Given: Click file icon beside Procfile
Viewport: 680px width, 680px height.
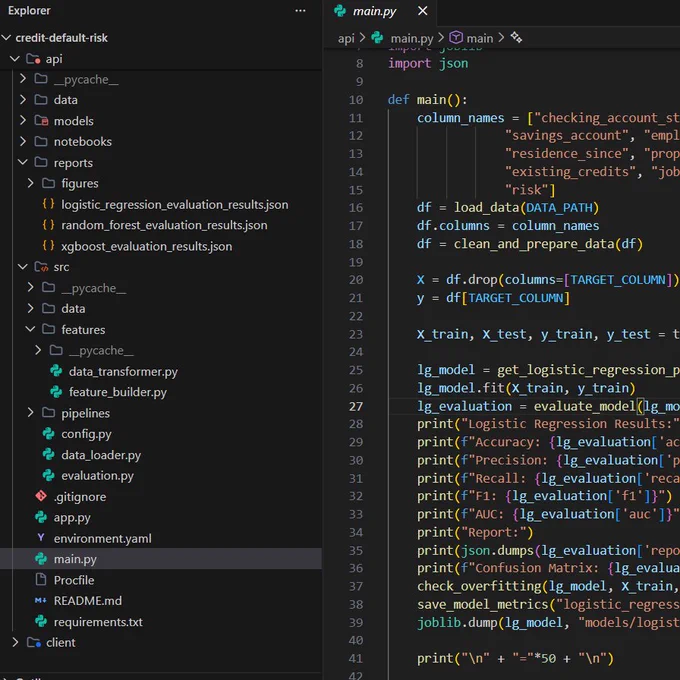Looking at the screenshot, I should point(41,579).
